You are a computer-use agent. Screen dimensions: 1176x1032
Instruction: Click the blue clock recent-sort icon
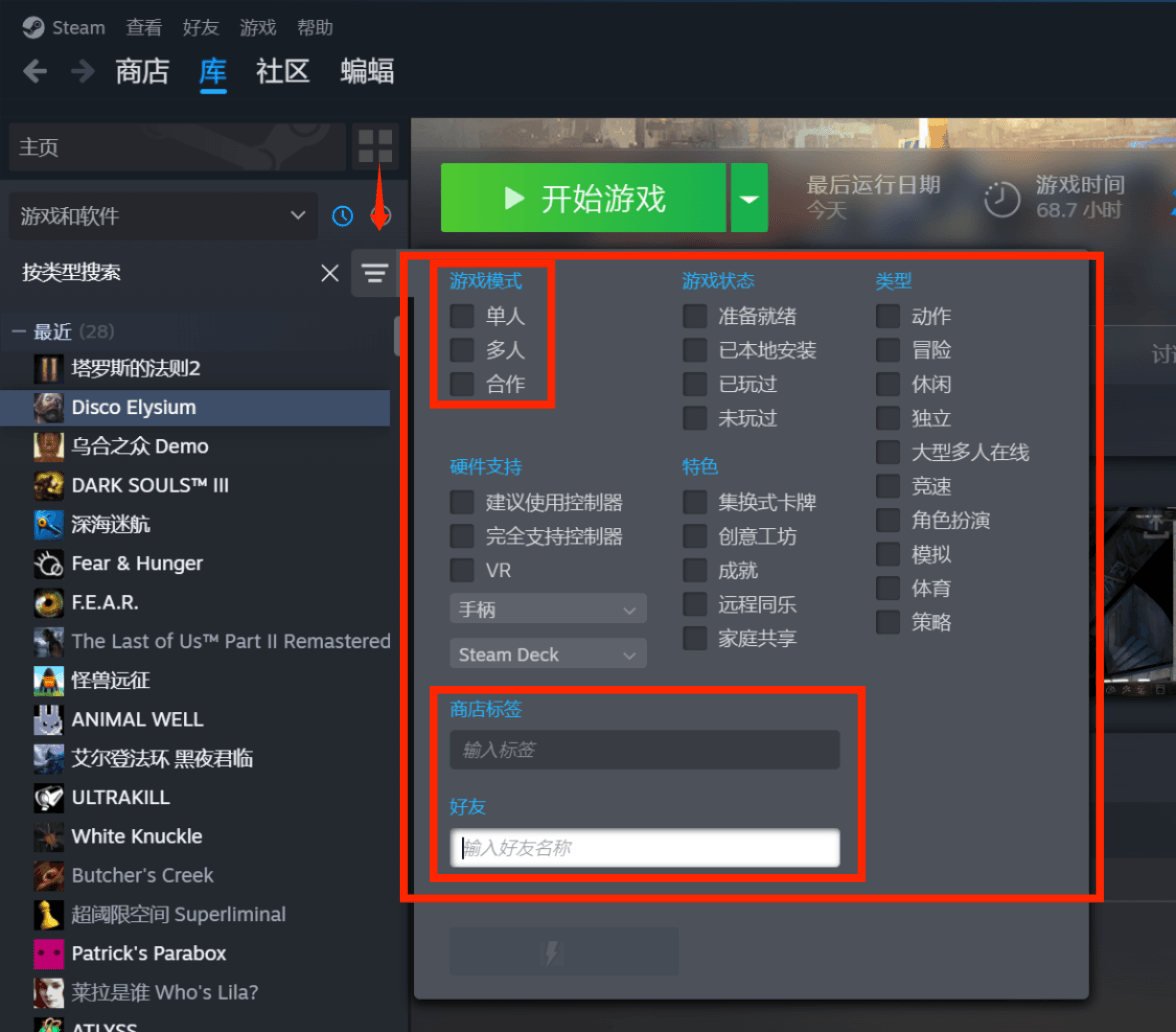point(343,216)
